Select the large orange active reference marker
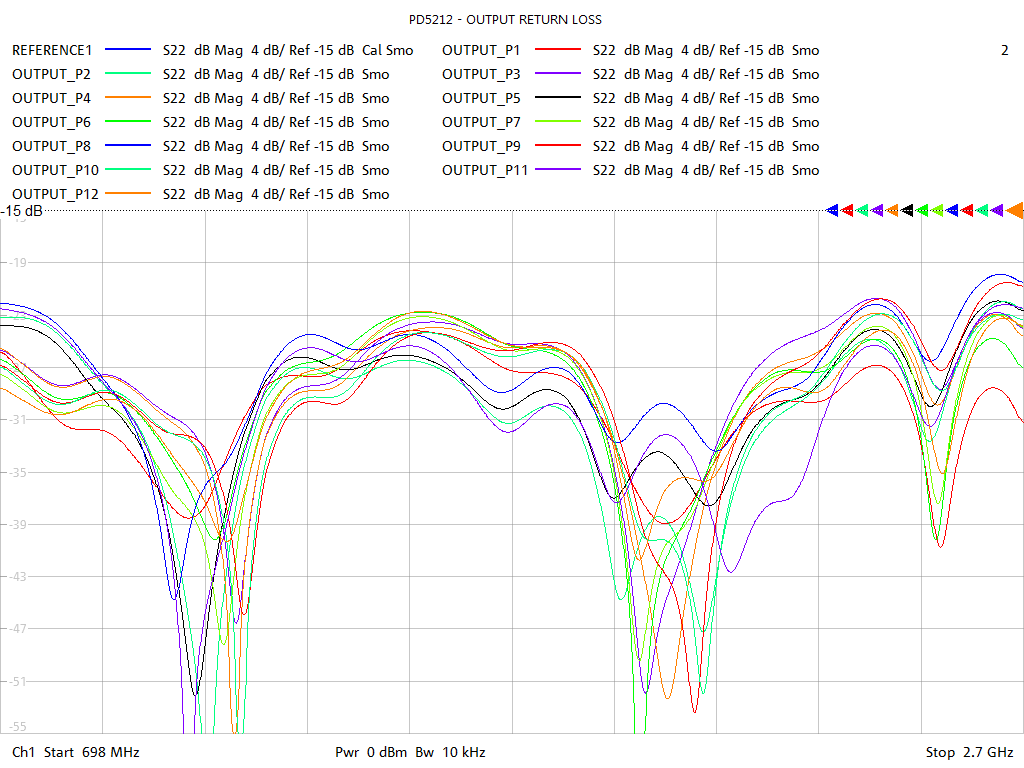The height and width of the screenshot is (768, 1024). pyautogui.click(x=1015, y=210)
